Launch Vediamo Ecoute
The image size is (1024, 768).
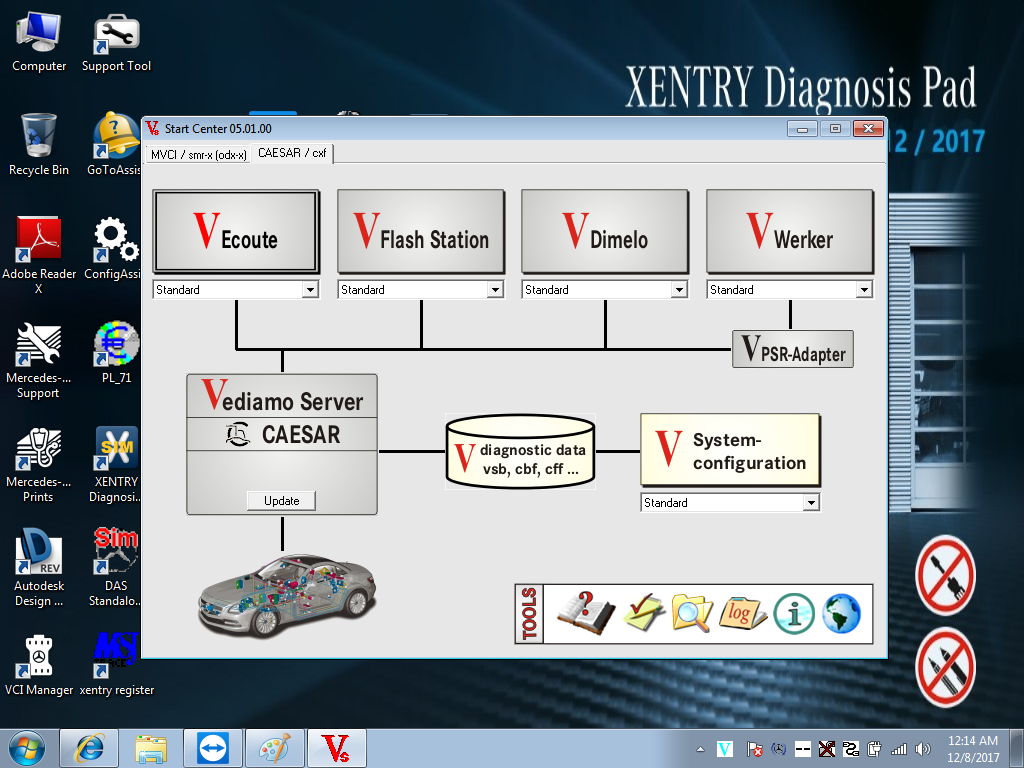click(236, 232)
